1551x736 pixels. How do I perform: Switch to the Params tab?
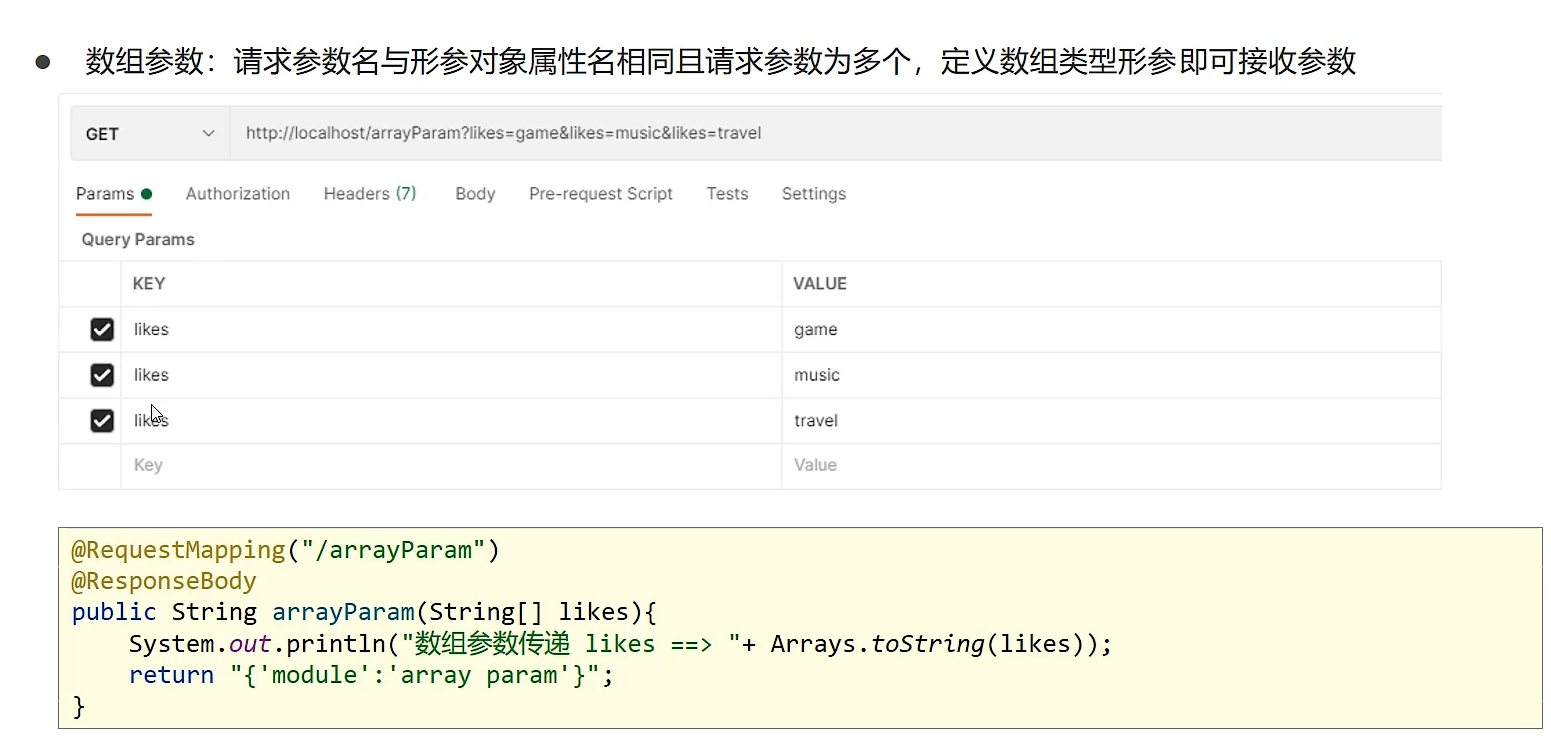click(x=105, y=194)
